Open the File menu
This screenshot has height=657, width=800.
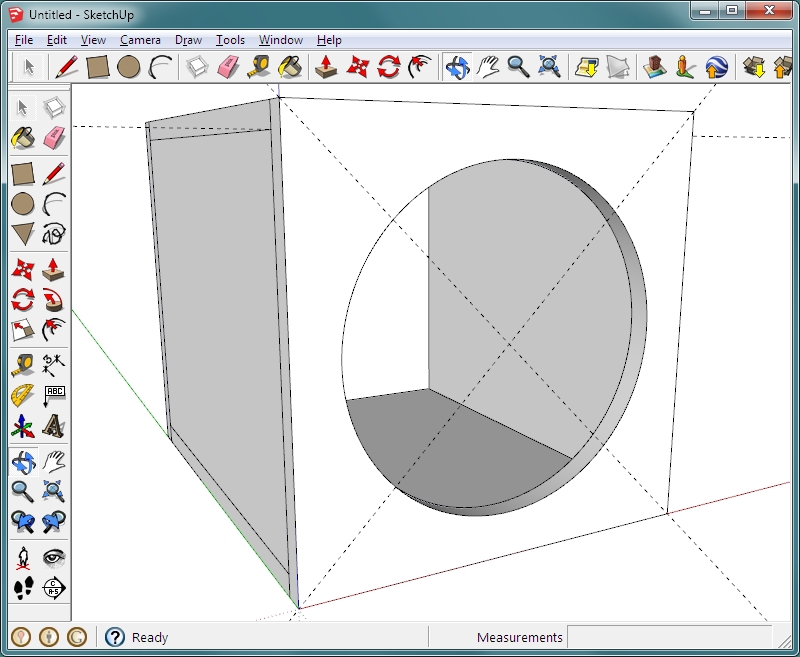pos(24,40)
